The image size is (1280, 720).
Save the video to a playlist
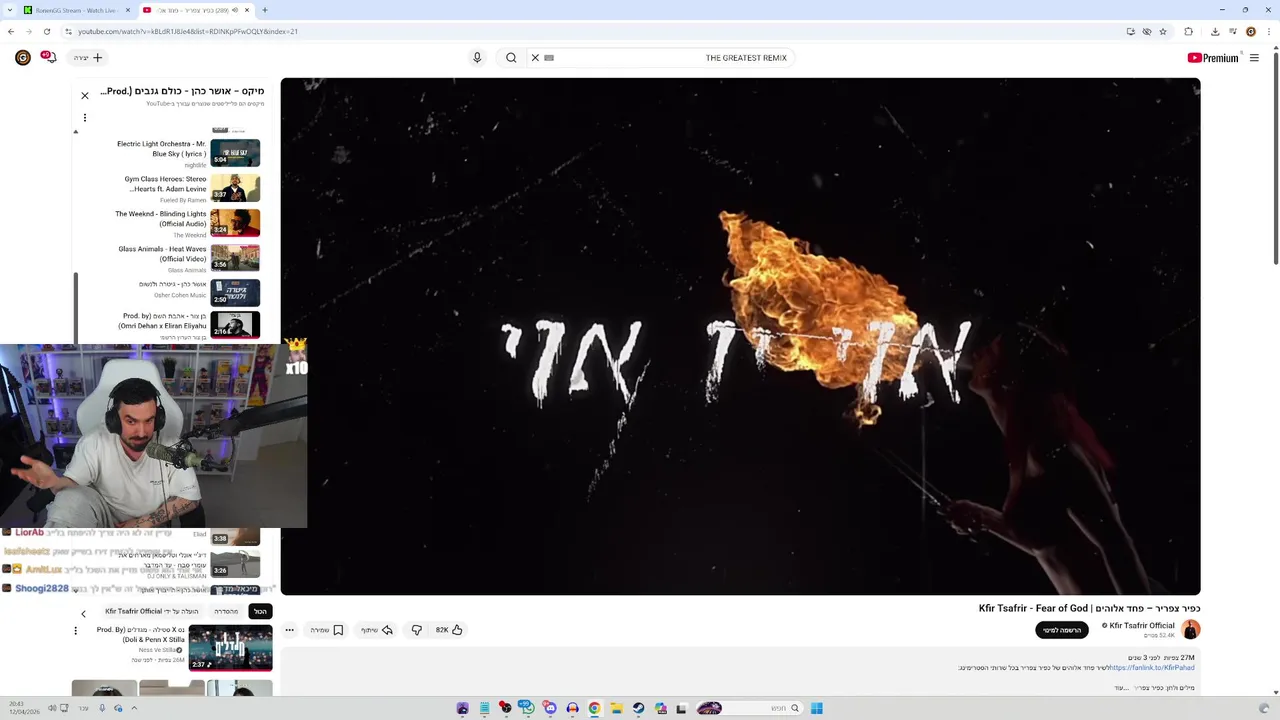coord(327,630)
